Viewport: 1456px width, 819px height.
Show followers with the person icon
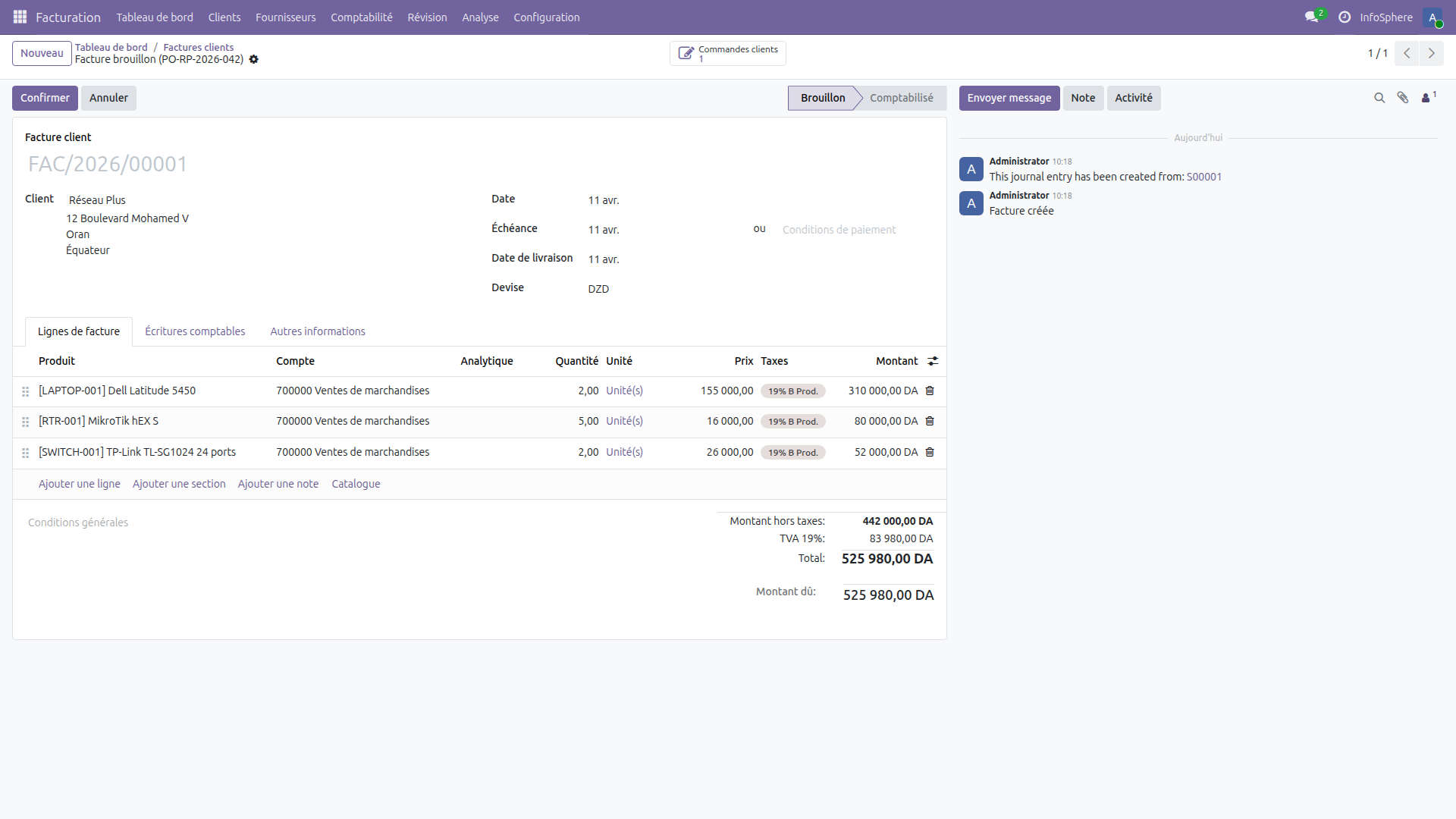tap(1428, 98)
